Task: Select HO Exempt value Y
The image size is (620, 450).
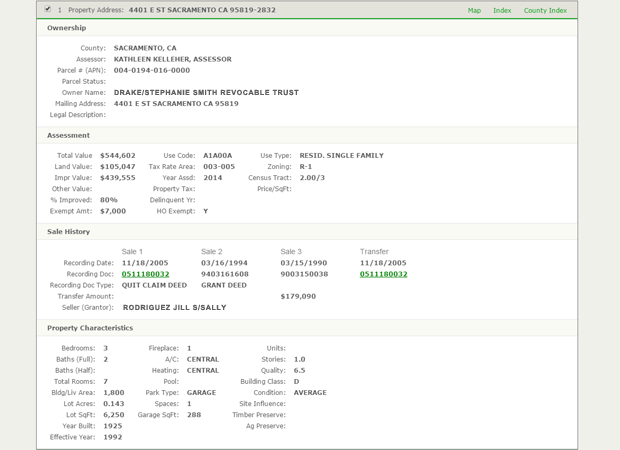Action: tap(206, 211)
